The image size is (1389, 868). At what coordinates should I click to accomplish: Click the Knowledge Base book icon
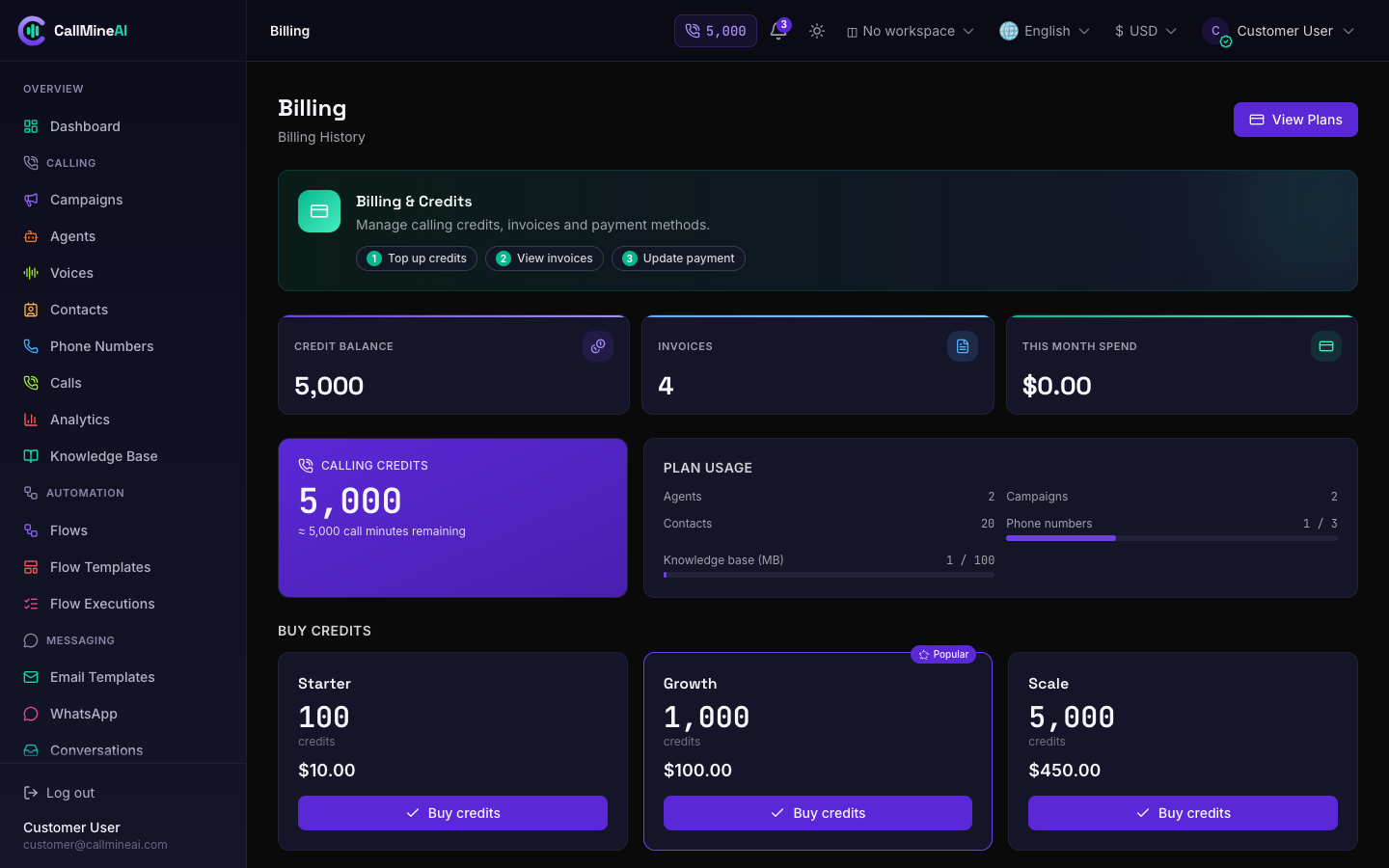(31, 456)
